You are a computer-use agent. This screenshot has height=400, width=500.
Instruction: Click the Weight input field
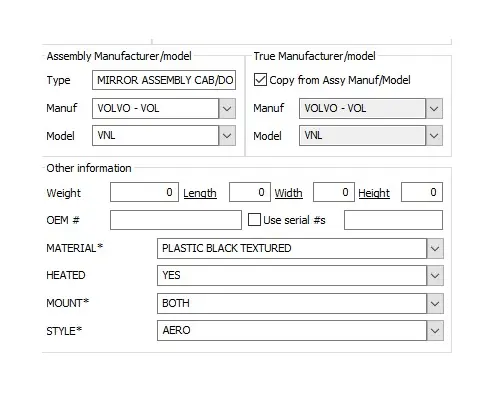[x=144, y=192]
